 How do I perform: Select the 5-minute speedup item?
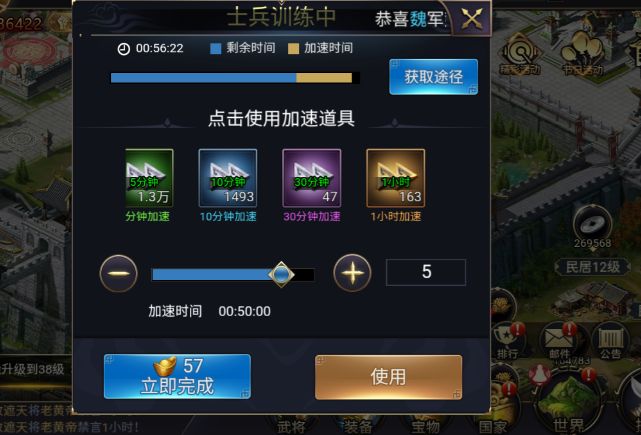point(149,178)
